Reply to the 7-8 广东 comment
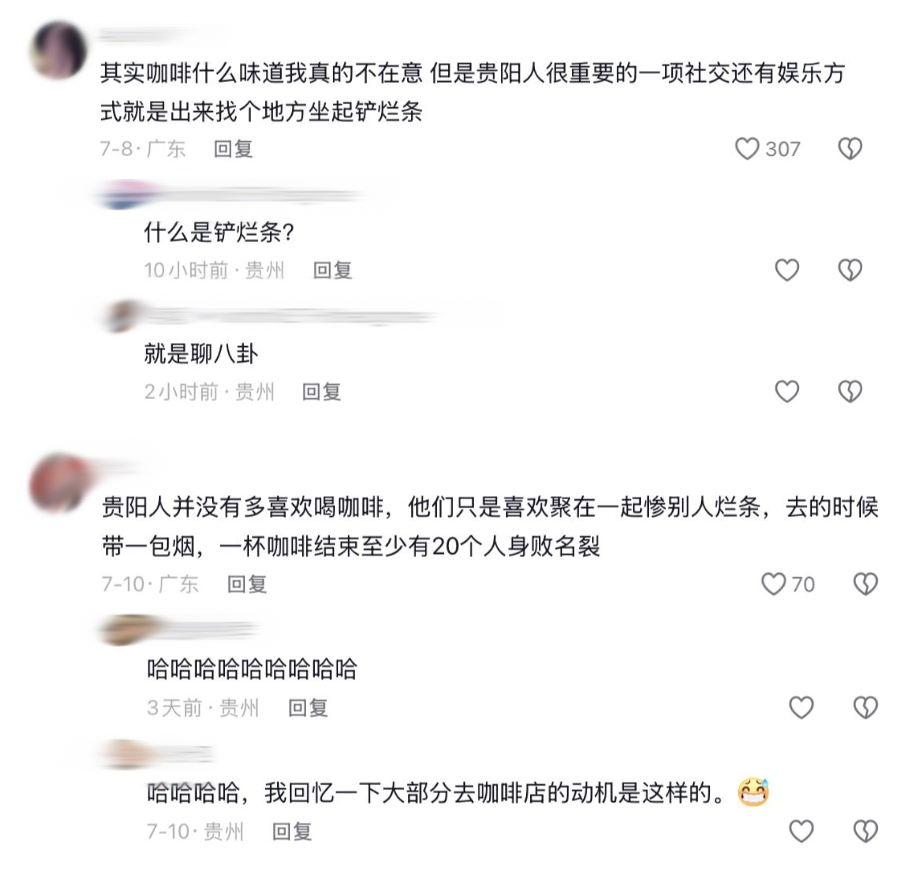 click(233, 149)
